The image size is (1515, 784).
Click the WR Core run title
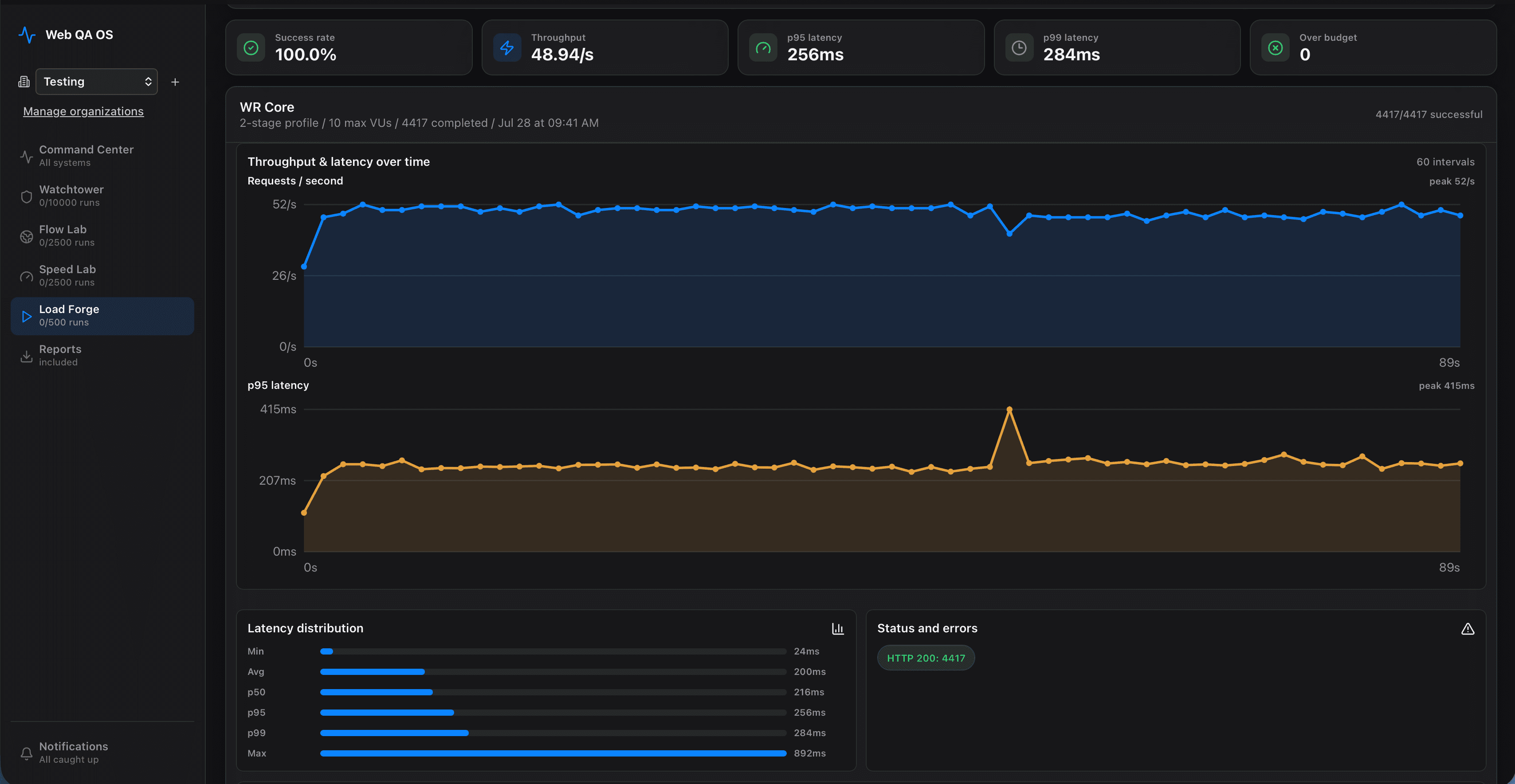click(x=267, y=107)
